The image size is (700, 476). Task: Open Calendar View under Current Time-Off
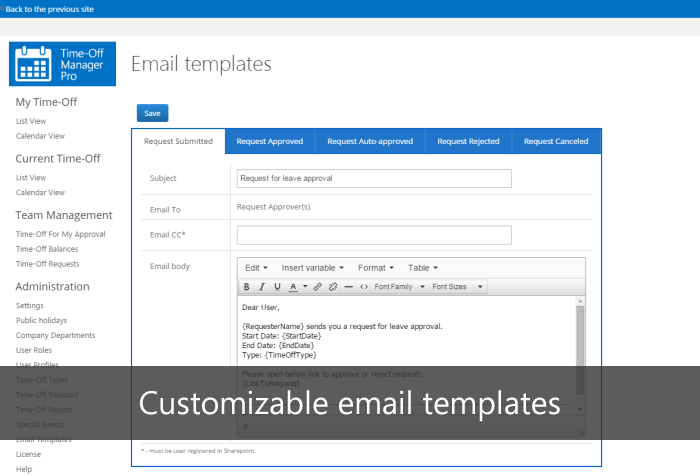[40, 192]
